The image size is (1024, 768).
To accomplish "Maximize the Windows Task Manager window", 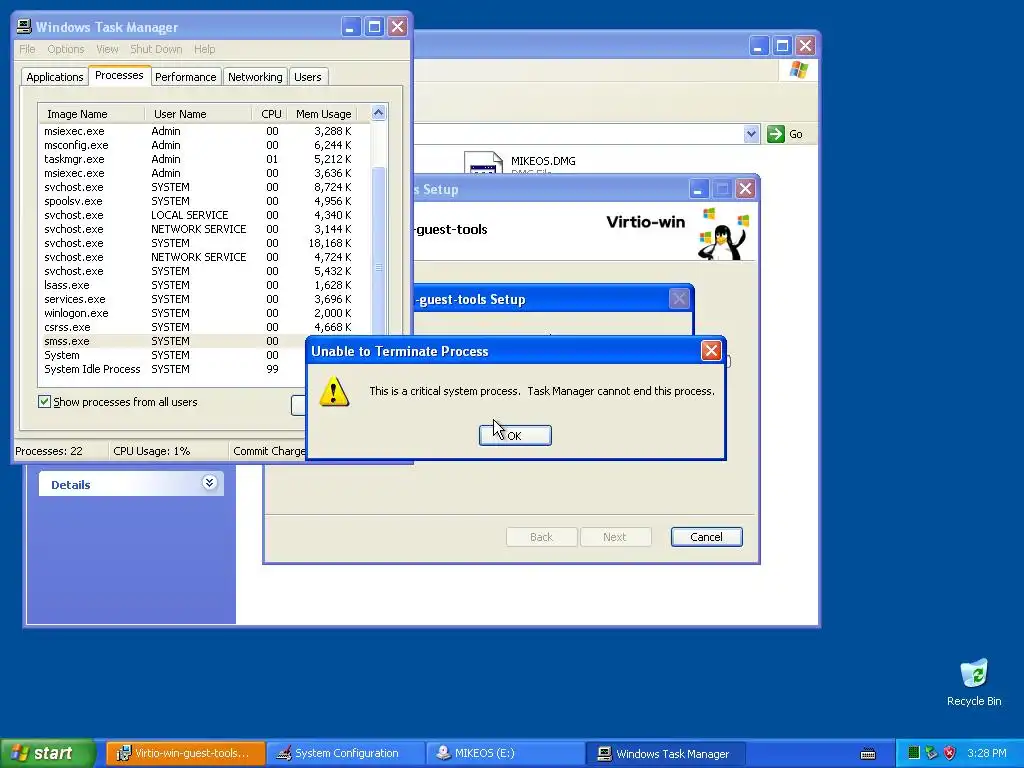I will click(374, 27).
